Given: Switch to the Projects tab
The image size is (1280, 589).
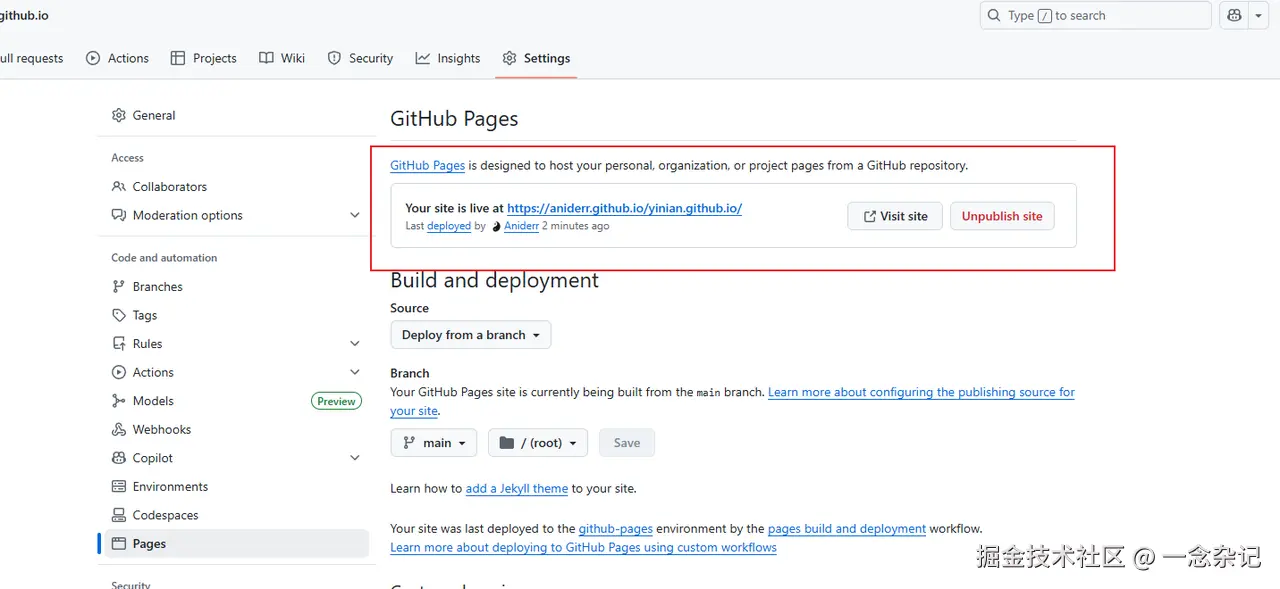Looking at the screenshot, I should 204,58.
